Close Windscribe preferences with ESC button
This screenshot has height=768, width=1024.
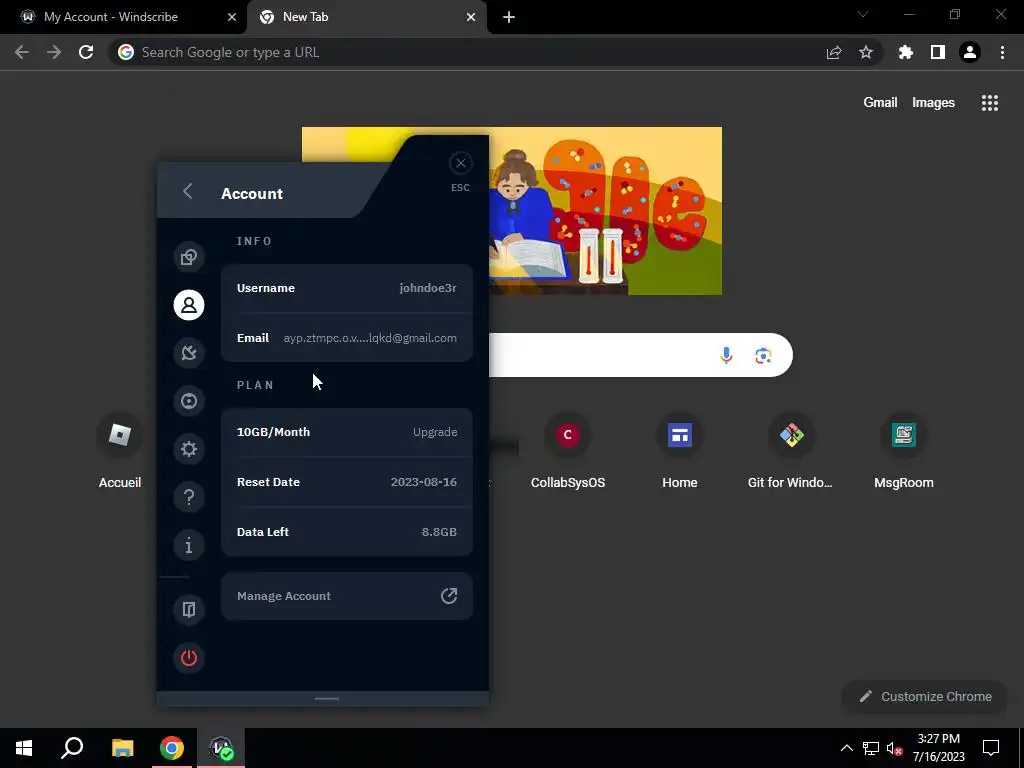point(461,163)
